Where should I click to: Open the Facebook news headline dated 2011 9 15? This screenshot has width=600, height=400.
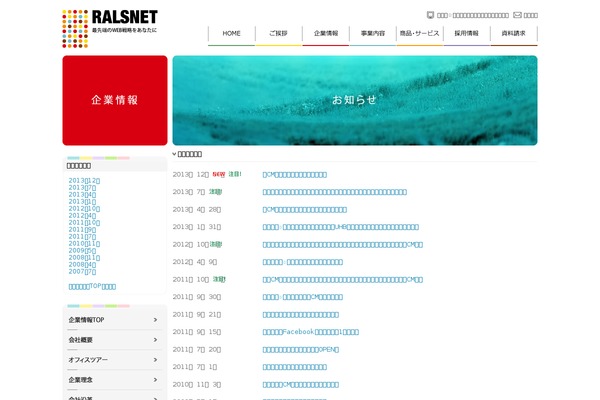[311, 332]
